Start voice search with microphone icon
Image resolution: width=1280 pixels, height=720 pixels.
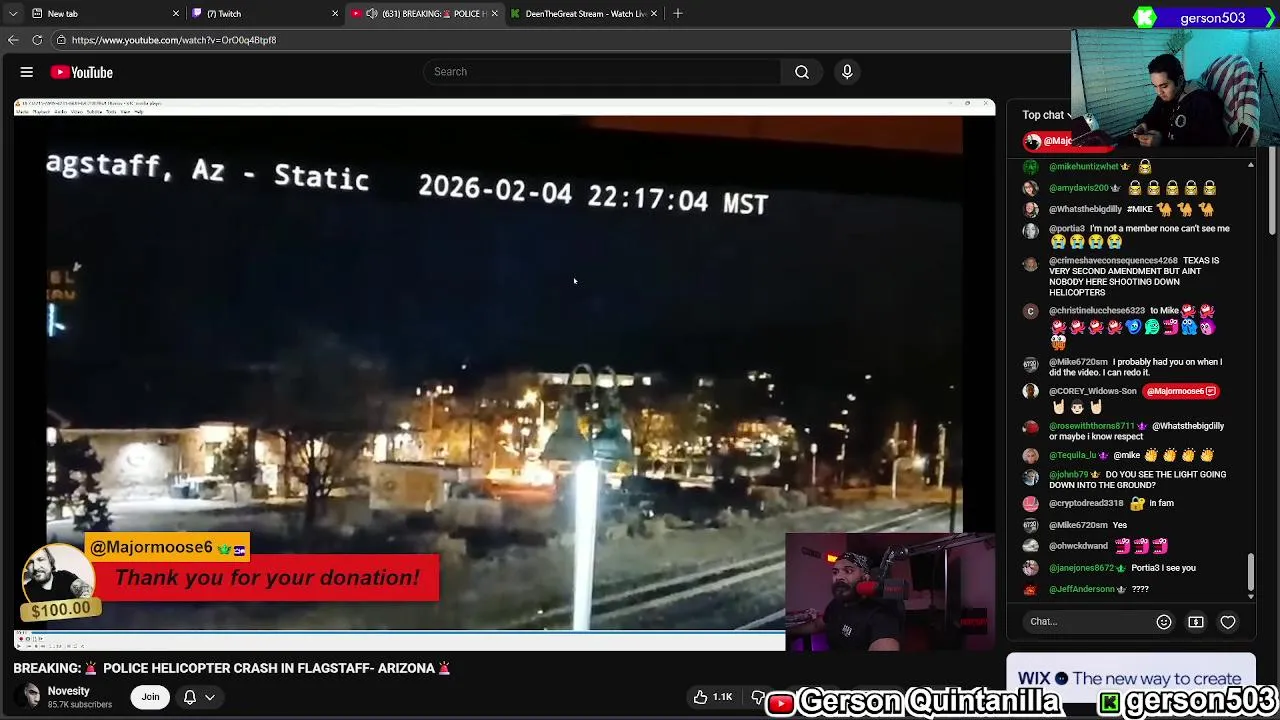pyautogui.click(x=847, y=72)
